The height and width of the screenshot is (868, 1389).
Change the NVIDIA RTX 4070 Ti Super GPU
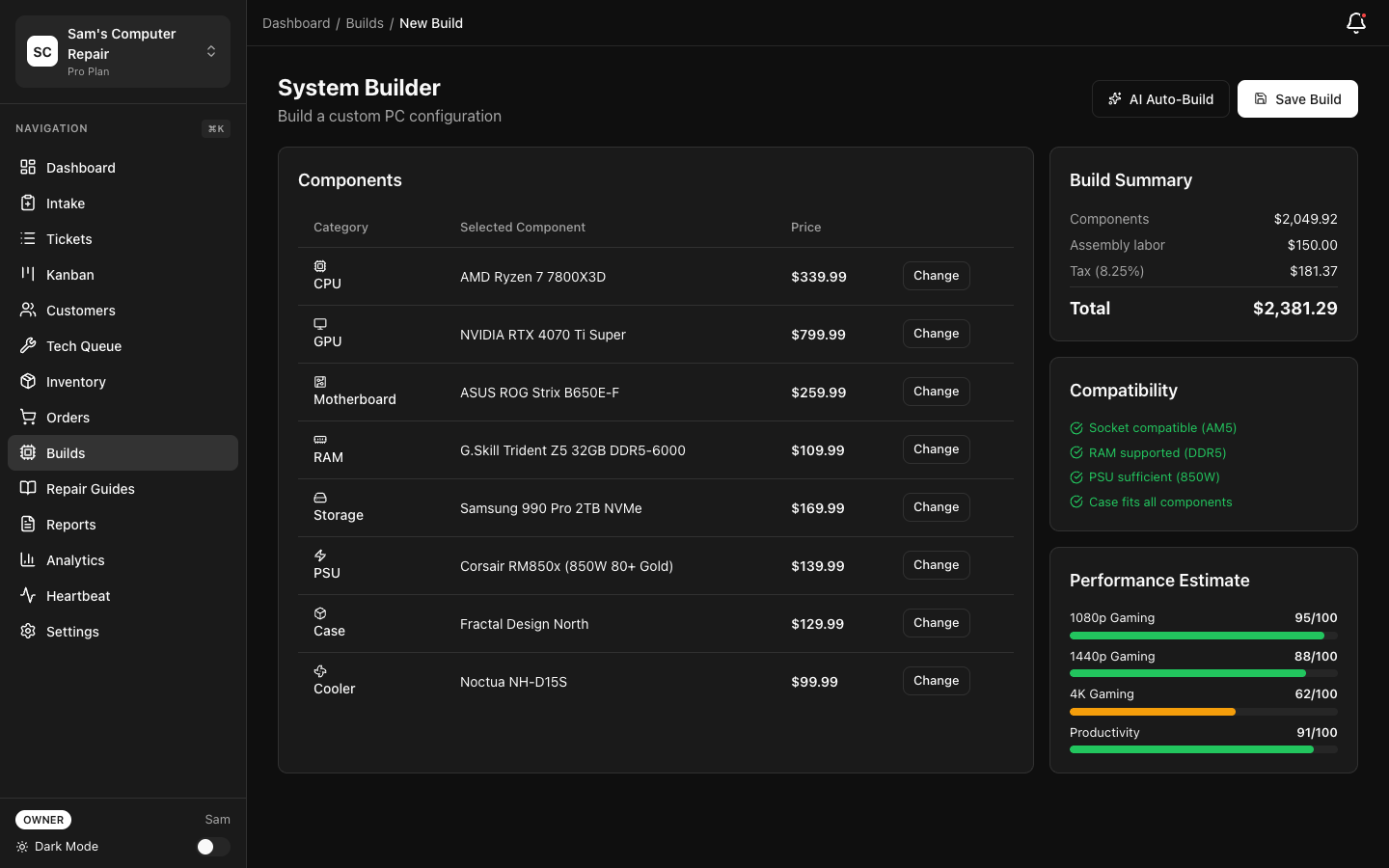pyautogui.click(x=936, y=334)
